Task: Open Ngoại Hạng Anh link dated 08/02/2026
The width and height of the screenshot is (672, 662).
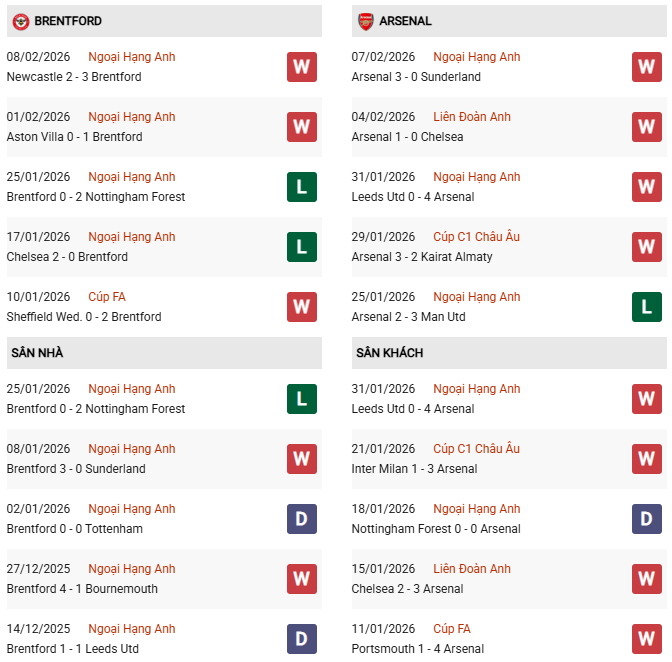Action: point(131,57)
